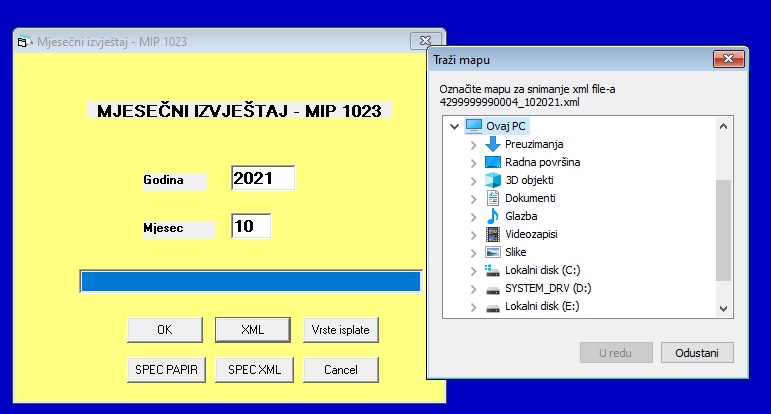Image resolution: width=771 pixels, height=414 pixels.
Task: Click the XML export button
Action: [252, 329]
